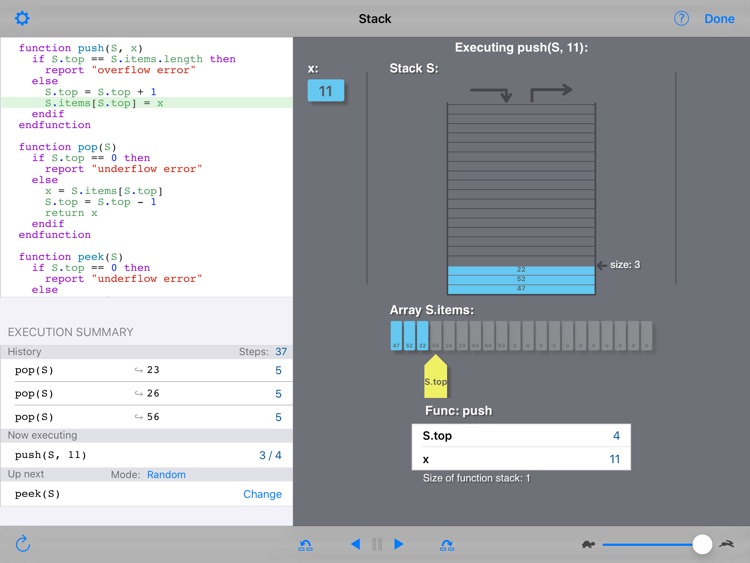The width and height of the screenshot is (750, 563).
Task: Click array cell containing 22
Action: click(x=422, y=335)
